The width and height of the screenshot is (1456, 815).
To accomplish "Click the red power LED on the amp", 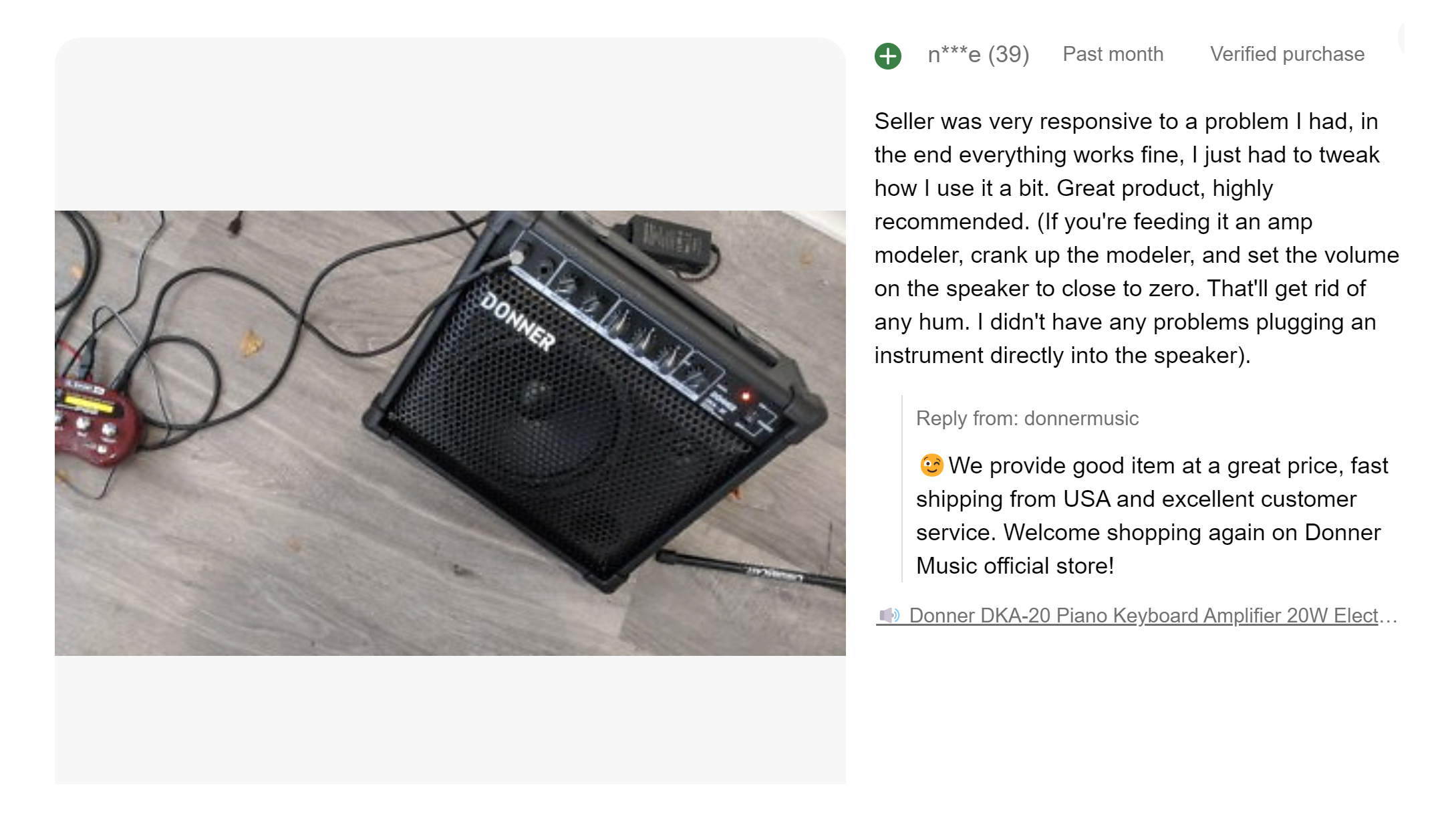I will [746, 396].
